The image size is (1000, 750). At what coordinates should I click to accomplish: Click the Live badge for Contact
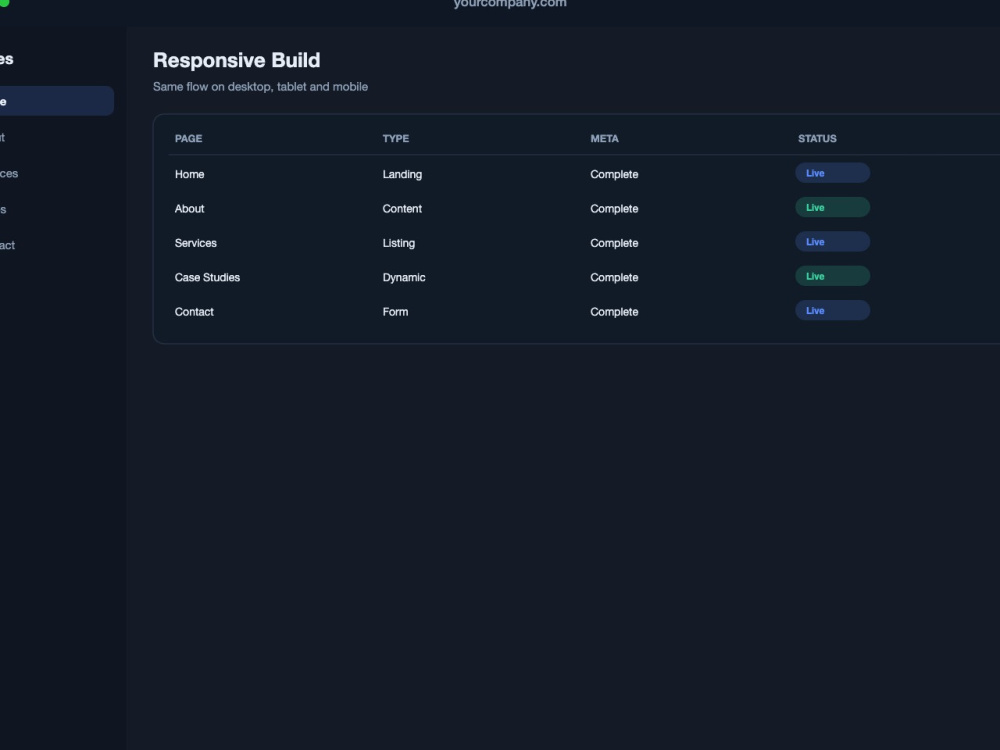click(x=832, y=311)
